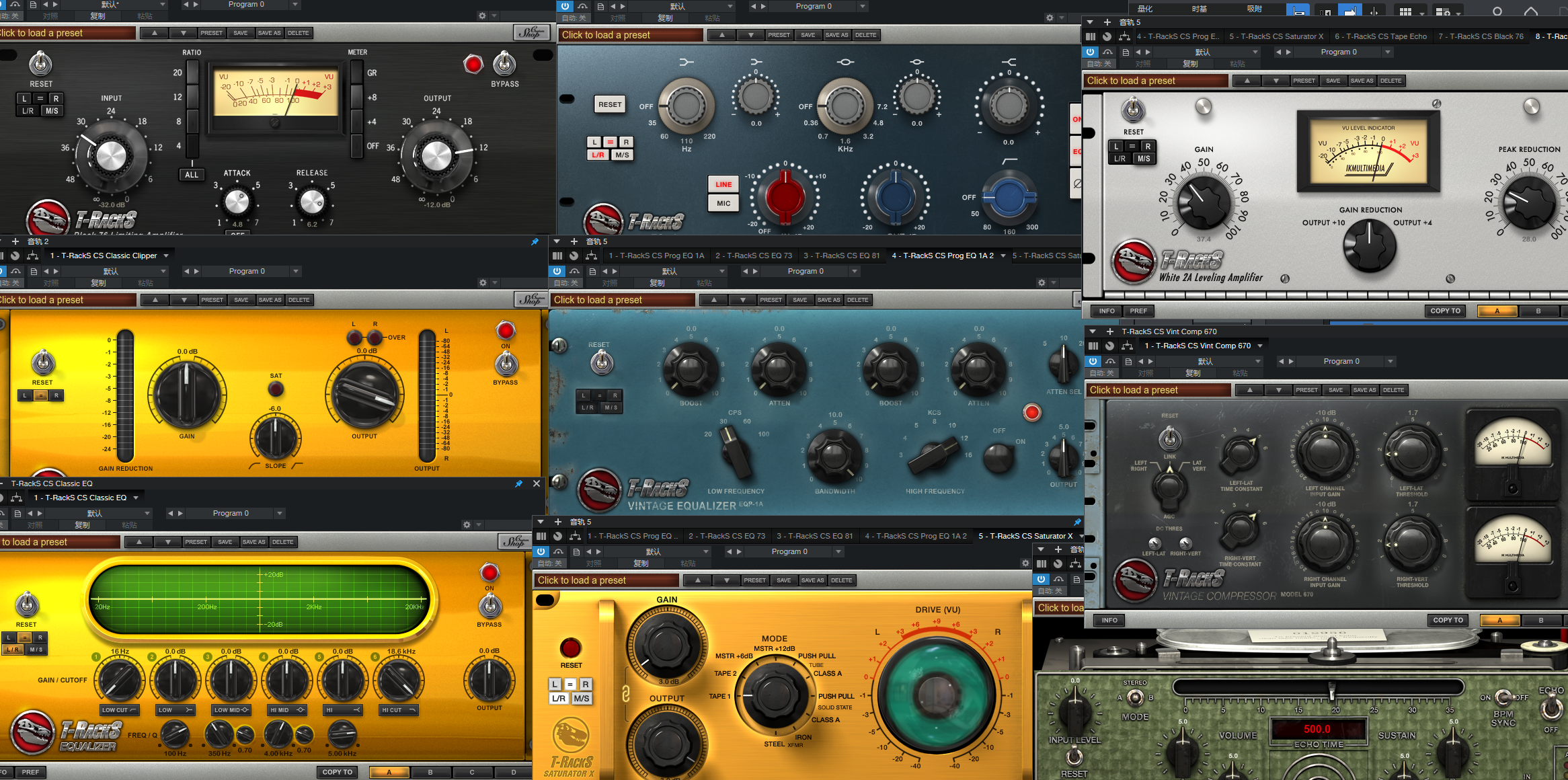Image resolution: width=1568 pixels, height=780 pixels.
Task: Click the sidechain icon in the Prog EQ 1A 2 header
Action: [574, 271]
